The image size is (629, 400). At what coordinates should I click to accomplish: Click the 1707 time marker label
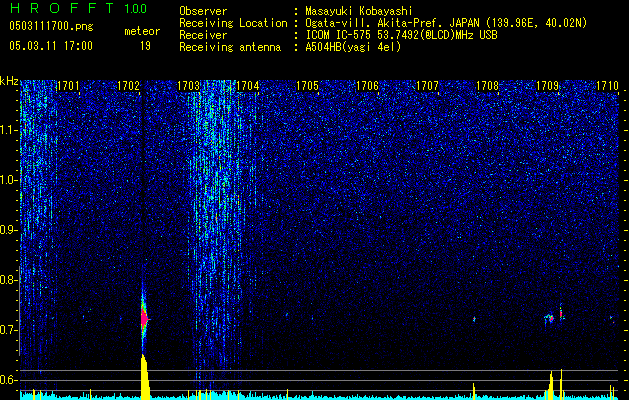click(427, 86)
